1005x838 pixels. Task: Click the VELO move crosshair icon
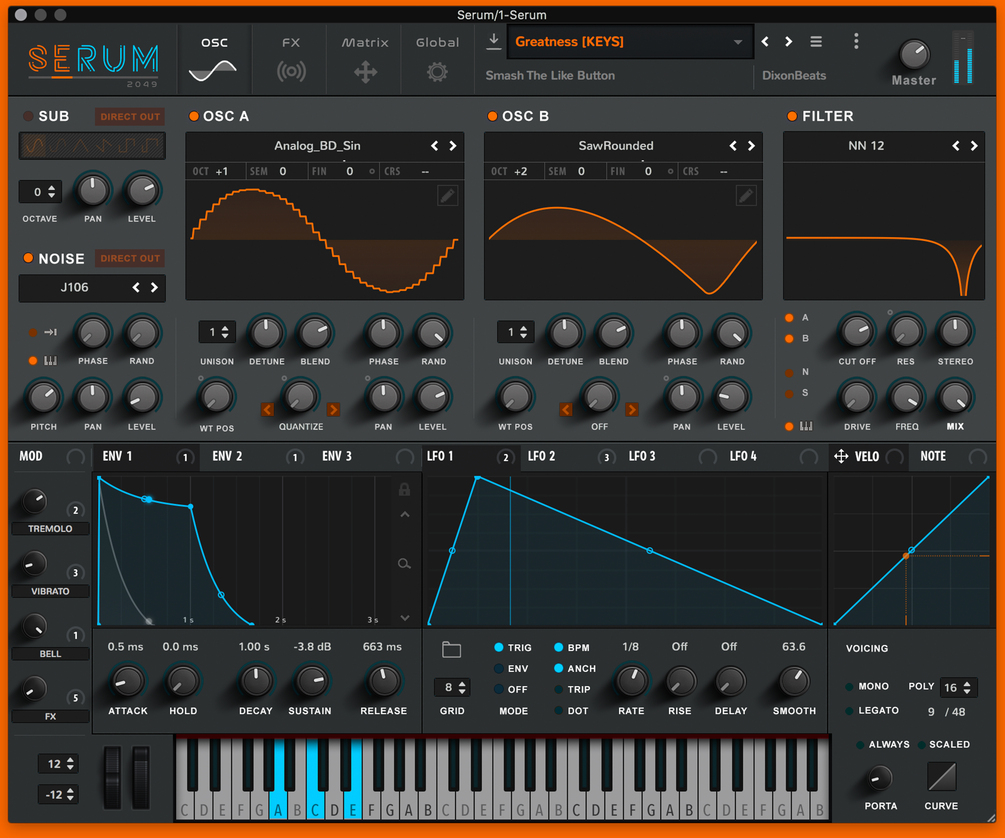841,457
